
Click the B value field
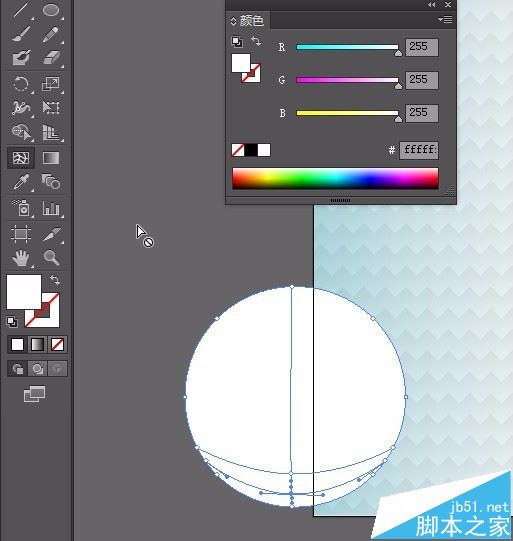[x=422, y=113]
